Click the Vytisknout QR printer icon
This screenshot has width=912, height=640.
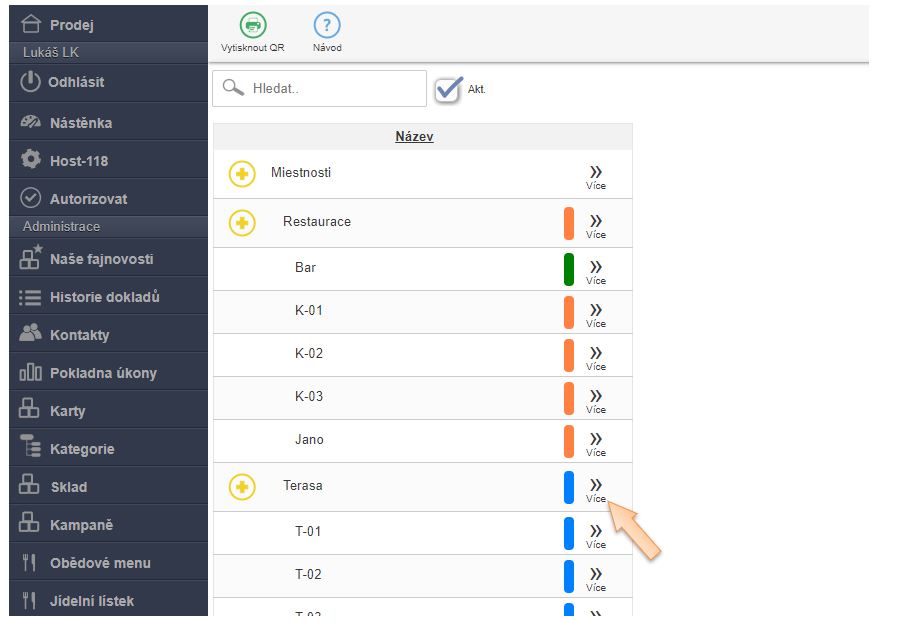point(252,26)
